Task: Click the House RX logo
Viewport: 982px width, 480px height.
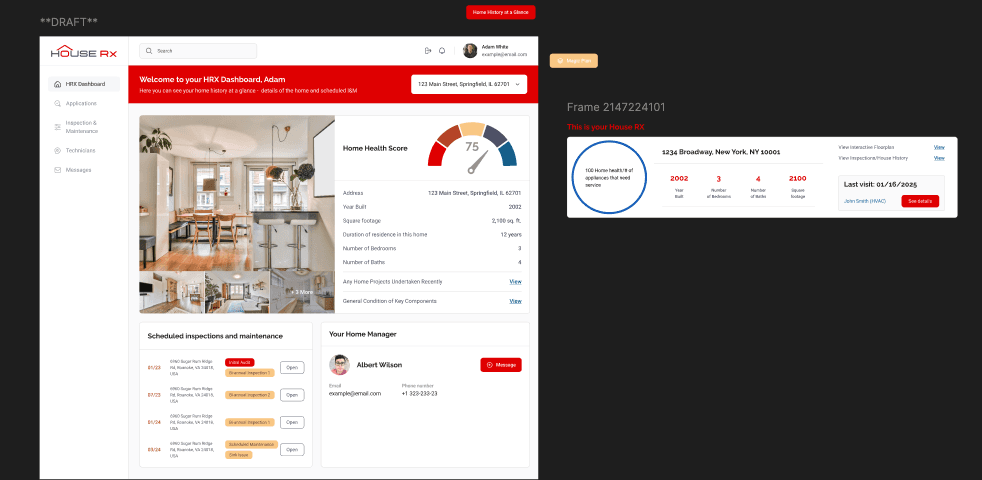Action: [84, 52]
